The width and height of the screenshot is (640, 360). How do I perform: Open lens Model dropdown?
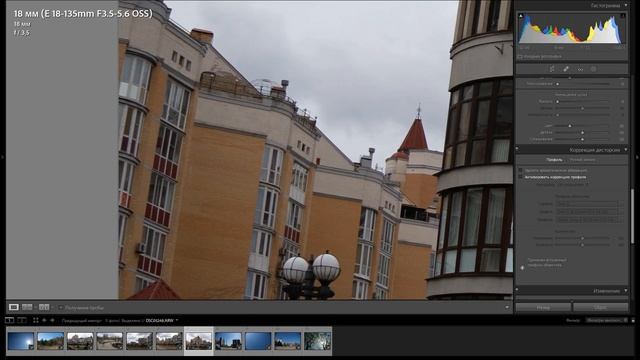[589, 211]
